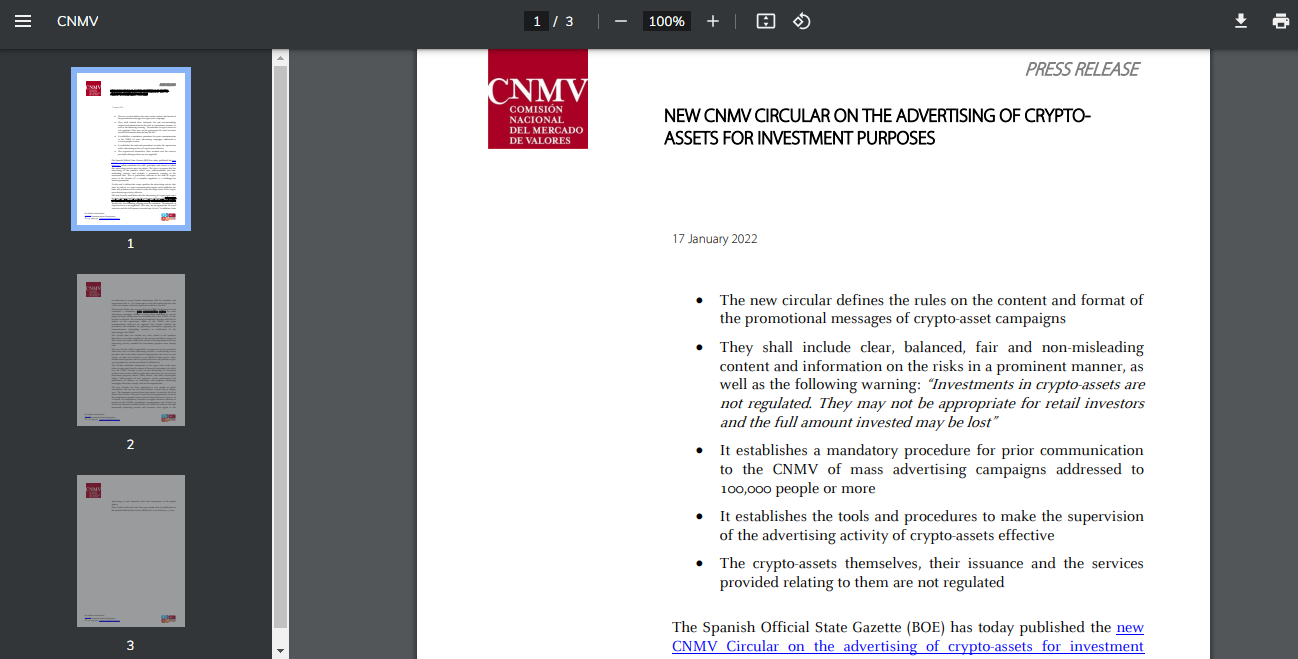Toggle the sidebar hamburger menu
Viewport: 1298px width, 659px height.
point(23,21)
